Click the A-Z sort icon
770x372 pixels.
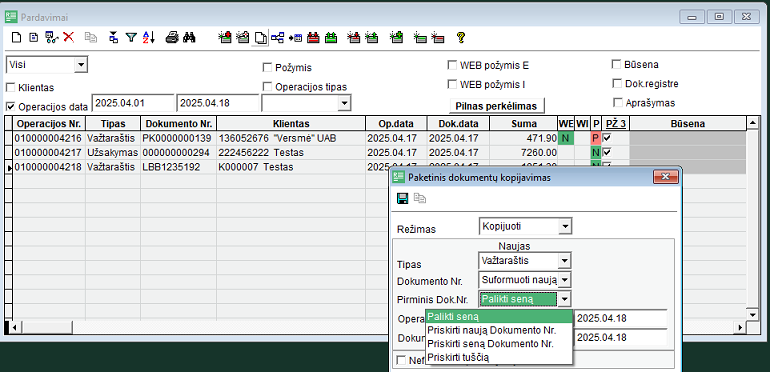pos(148,37)
